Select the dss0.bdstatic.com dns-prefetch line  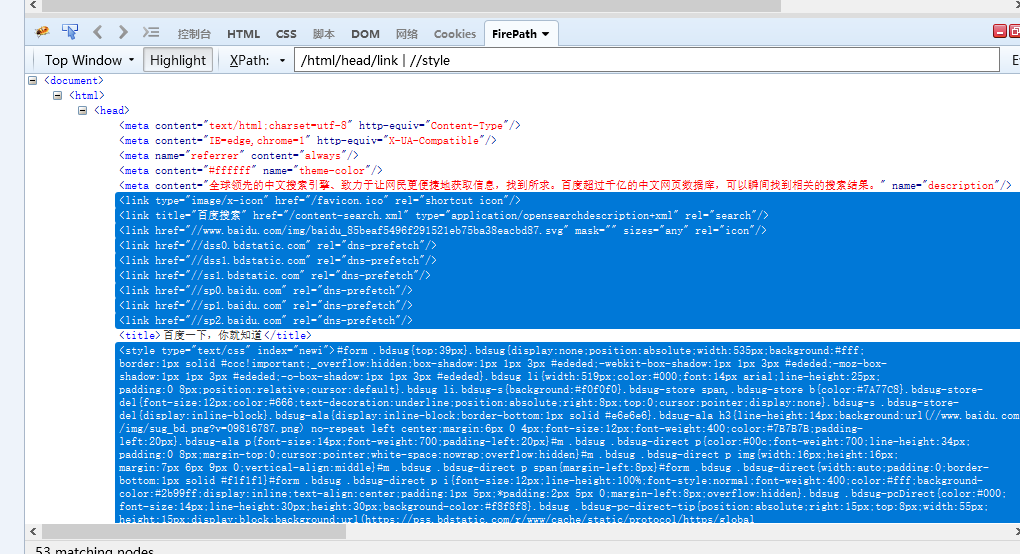point(277,245)
